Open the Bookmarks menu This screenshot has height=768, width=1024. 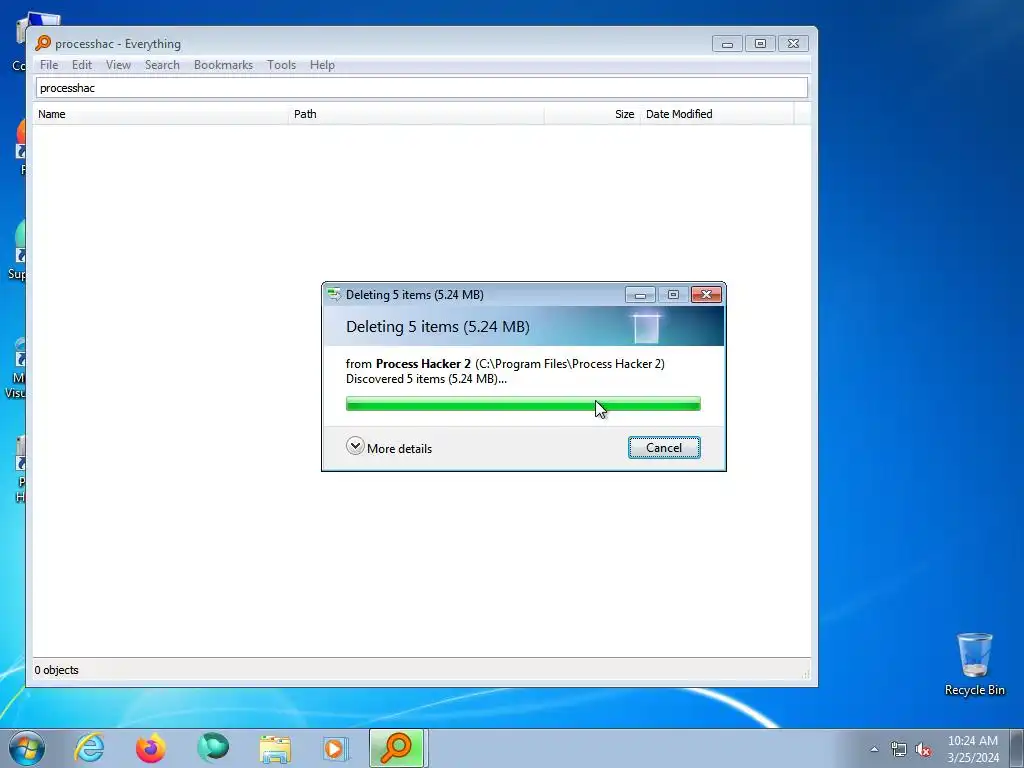(x=223, y=65)
